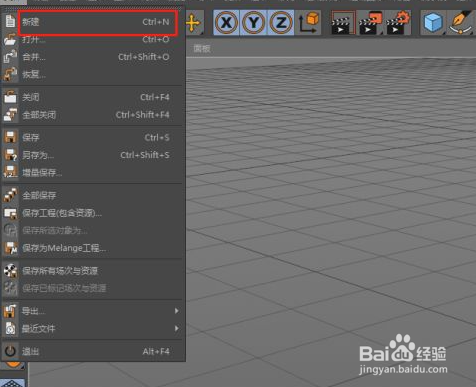Image resolution: width=476 pixels, height=387 pixels.
Task: Click the 关闭 close project entry
Action: click(x=93, y=97)
